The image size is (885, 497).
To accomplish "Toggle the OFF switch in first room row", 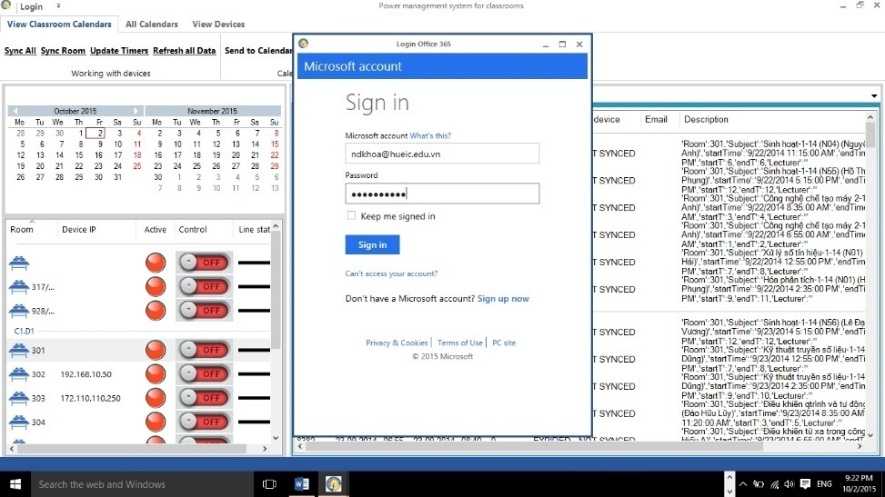I will [x=204, y=262].
